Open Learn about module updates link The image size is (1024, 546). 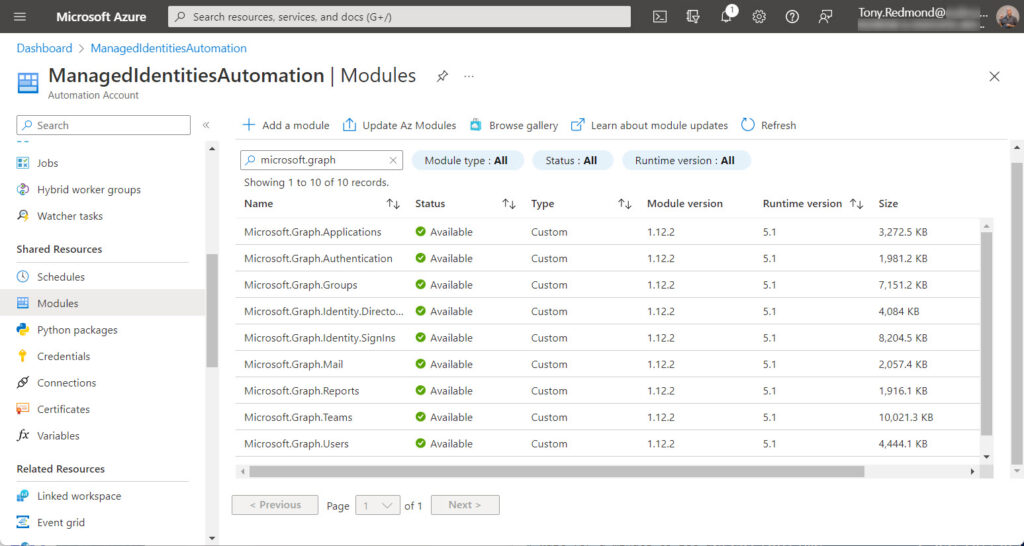point(649,125)
